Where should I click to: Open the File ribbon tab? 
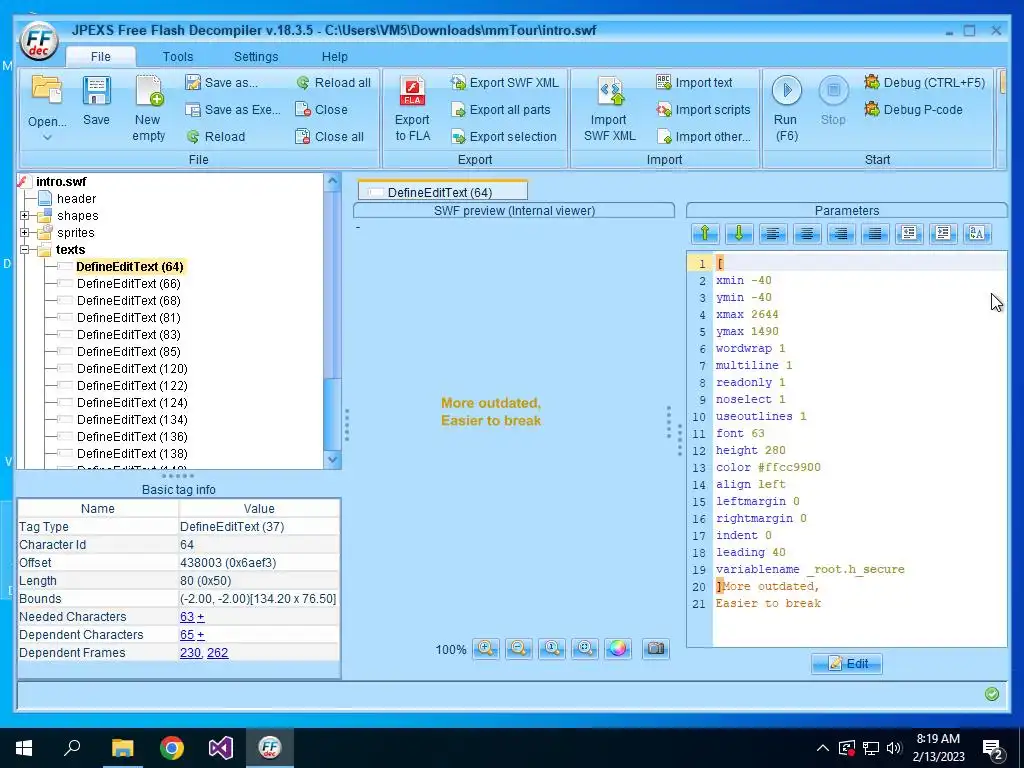point(101,57)
